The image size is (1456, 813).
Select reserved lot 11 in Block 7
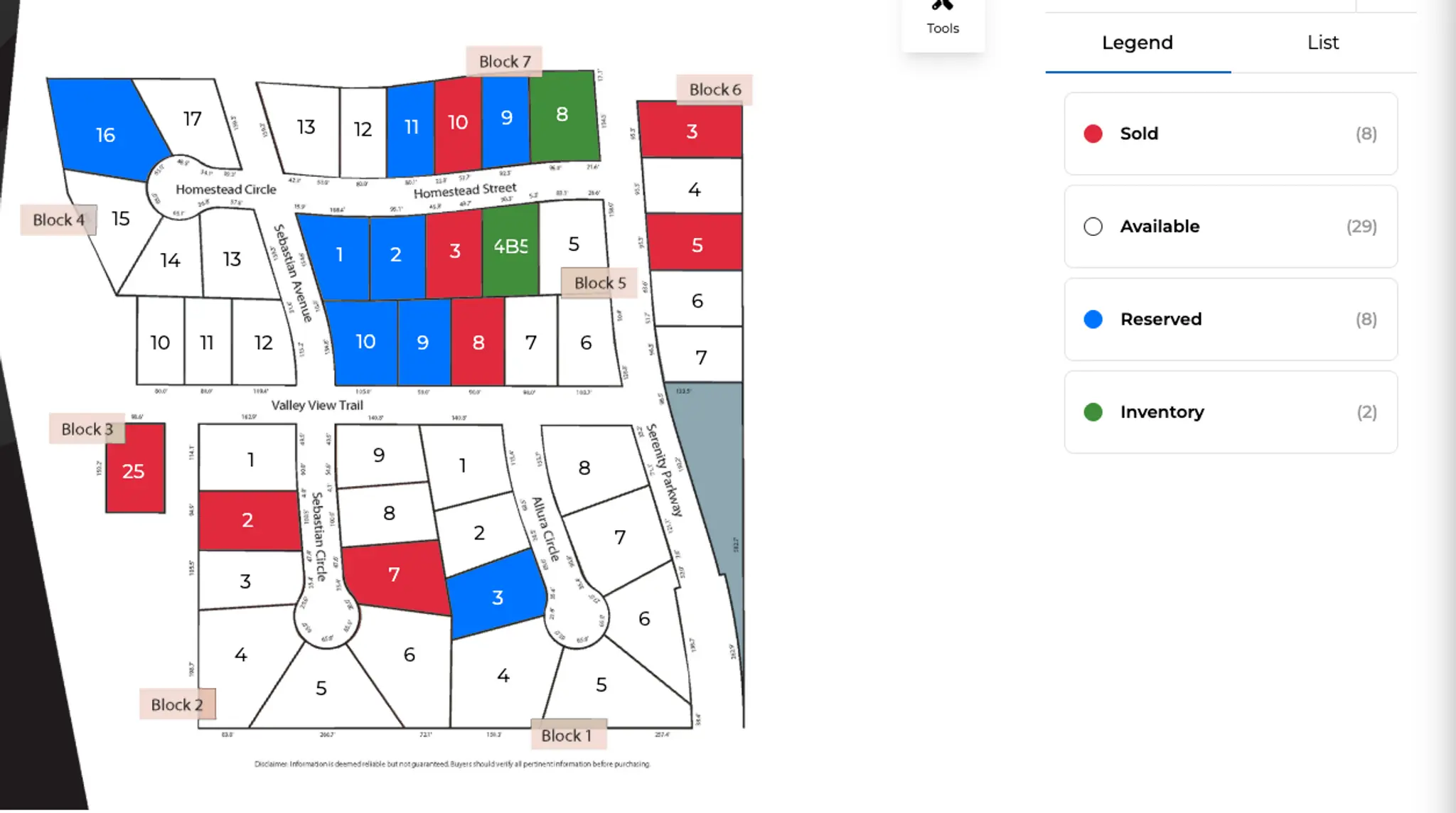[411, 128]
